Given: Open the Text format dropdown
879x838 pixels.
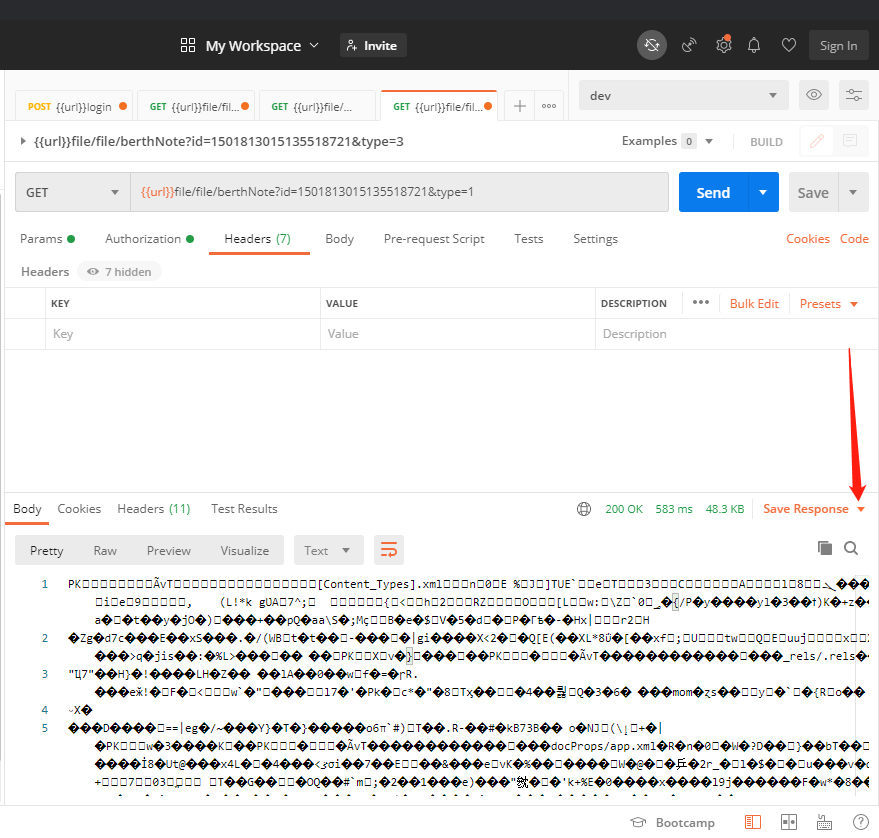Looking at the screenshot, I should pyautogui.click(x=329, y=550).
